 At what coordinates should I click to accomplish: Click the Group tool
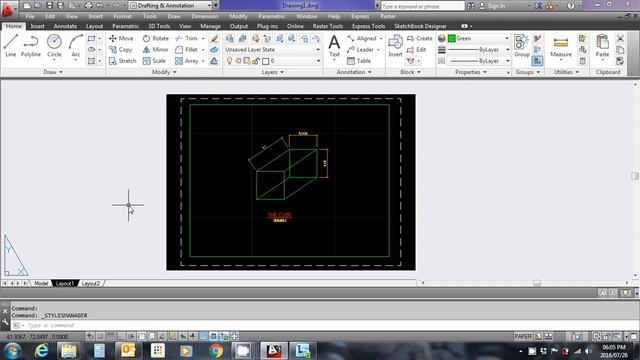click(522, 45)
